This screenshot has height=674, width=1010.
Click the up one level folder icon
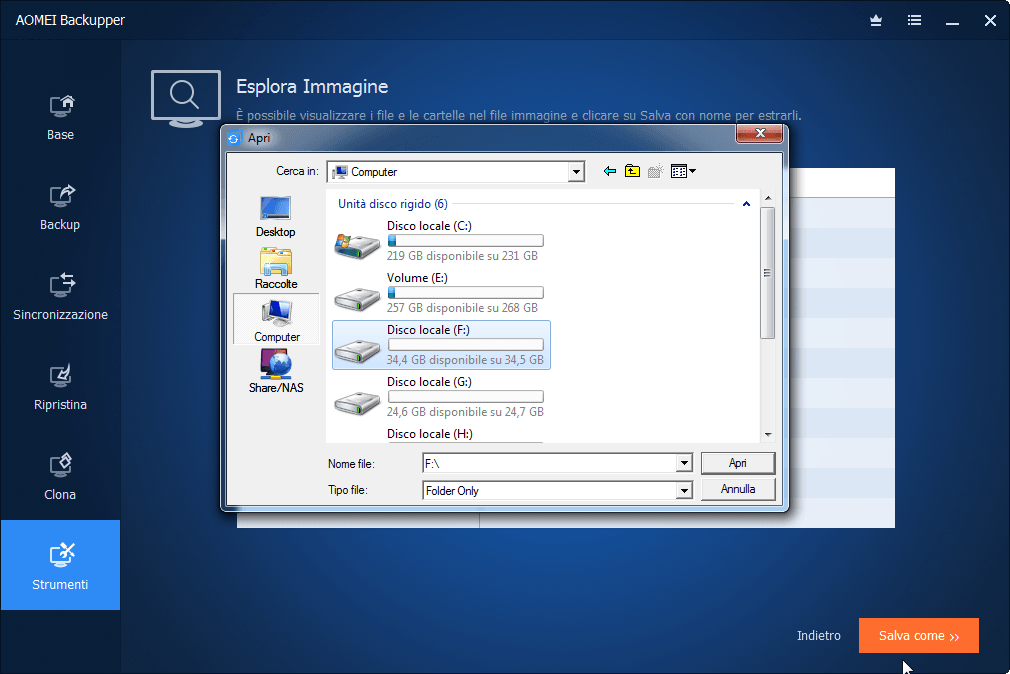click(633, 171)
